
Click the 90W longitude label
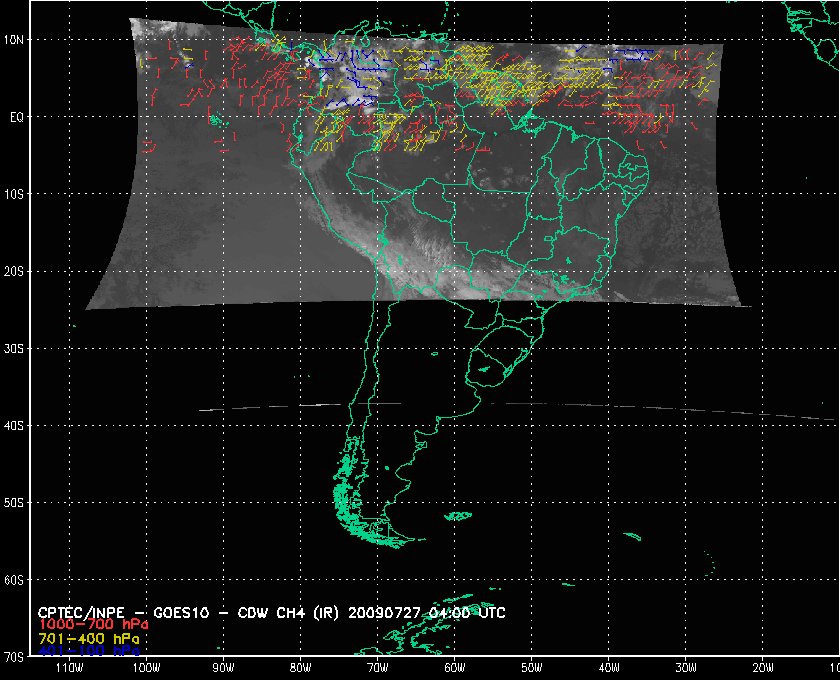[x=223, y=668]
